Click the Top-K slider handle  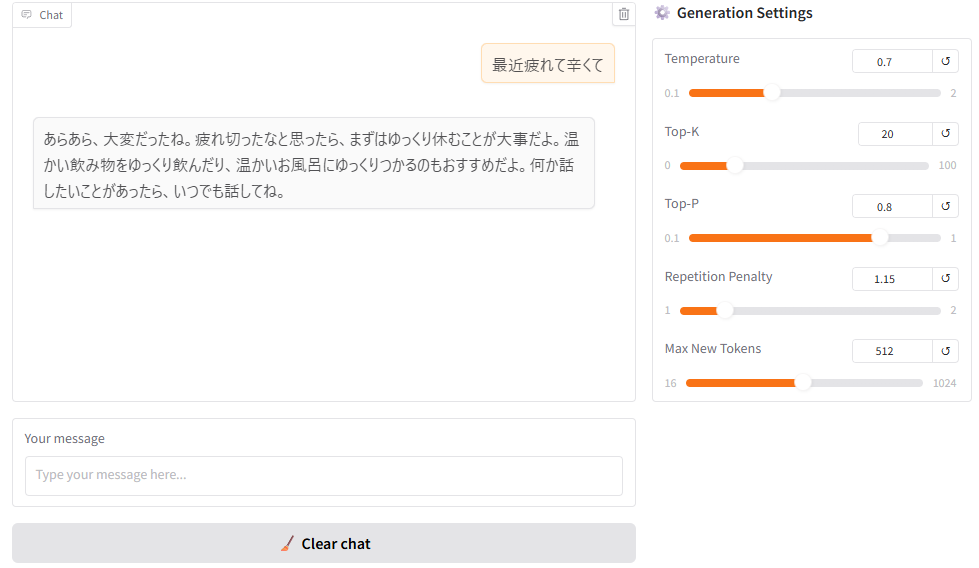pyautogui.click(x=735, y=165)
